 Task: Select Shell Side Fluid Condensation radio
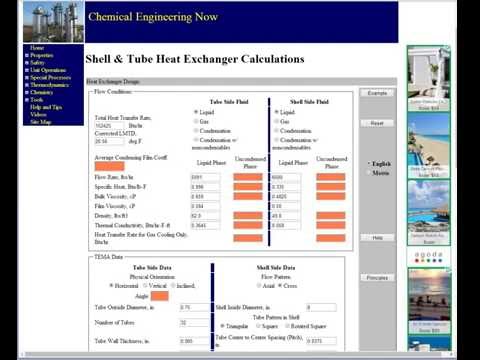coord(276,131)
